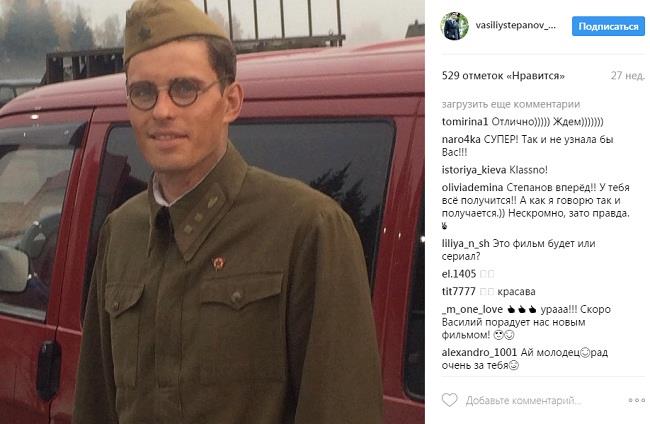Open liliya_n_sh commenter profile

tap(466, 244)
